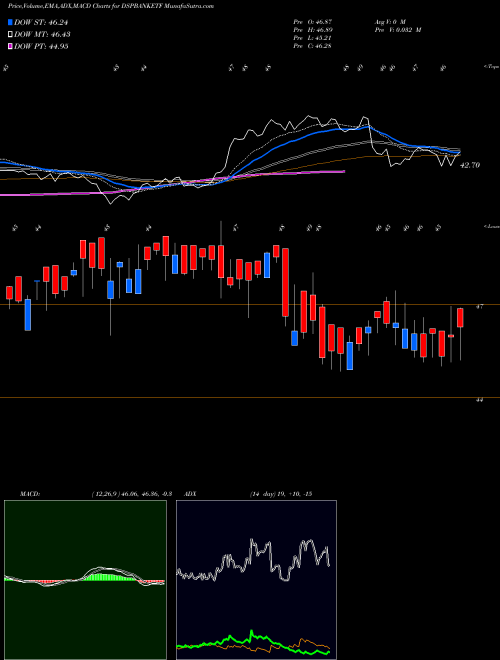
Task: Click the magenta DOW PT legend swatch
Action: coord(10,46)
